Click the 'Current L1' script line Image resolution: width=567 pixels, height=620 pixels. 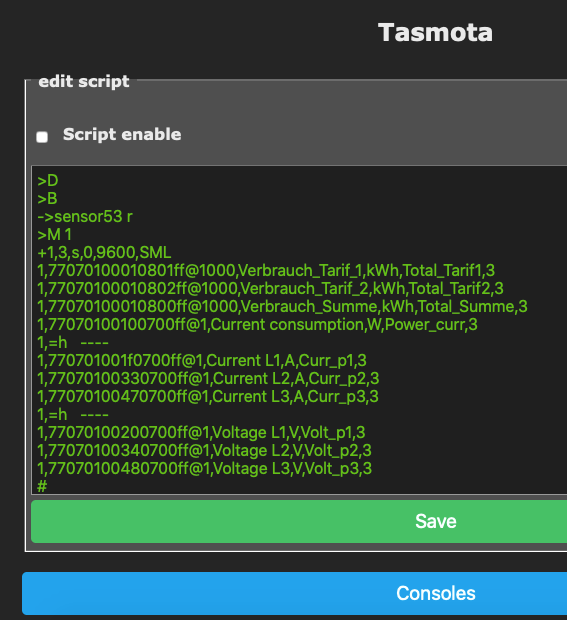tap(202, 360)
